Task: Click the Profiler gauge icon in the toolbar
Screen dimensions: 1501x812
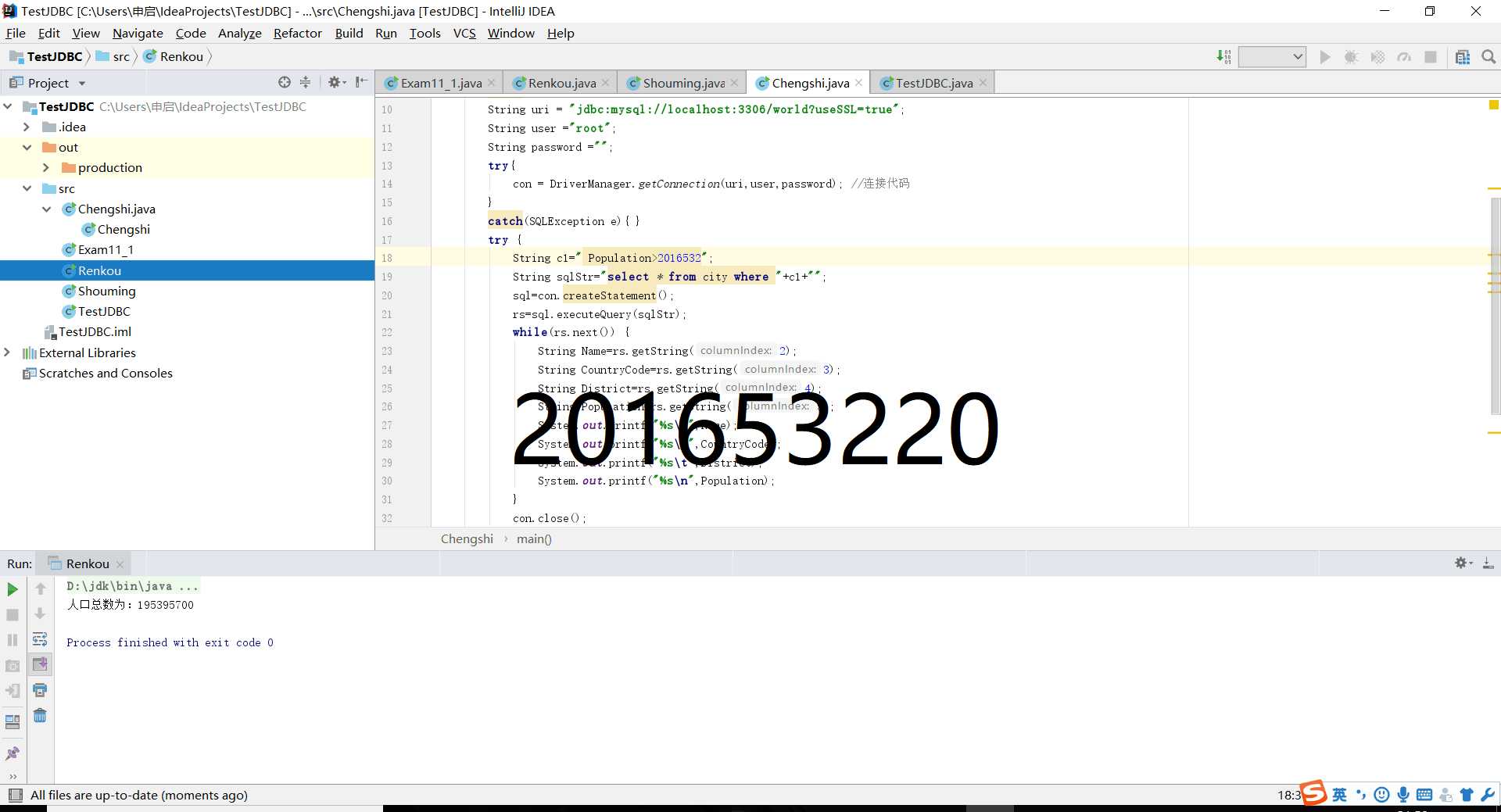Action: [x=1404, y=57]
